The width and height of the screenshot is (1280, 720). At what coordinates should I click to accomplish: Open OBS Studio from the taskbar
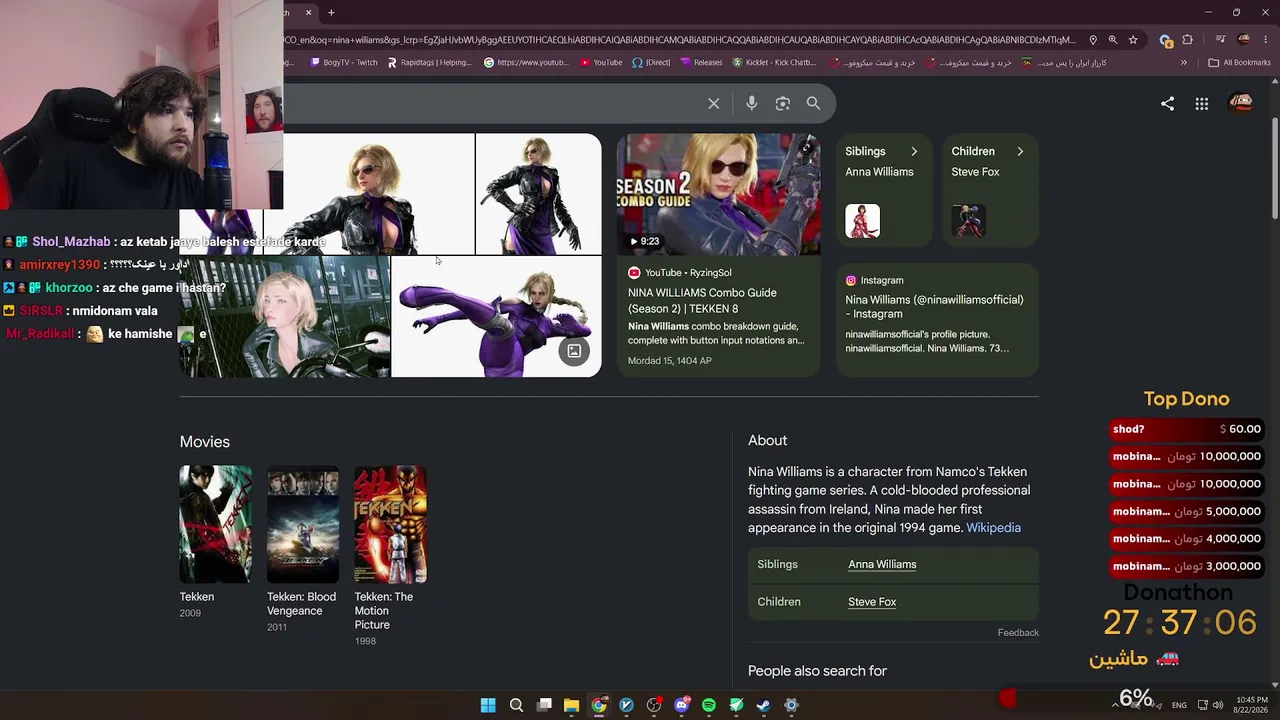[x=654, y=705]
